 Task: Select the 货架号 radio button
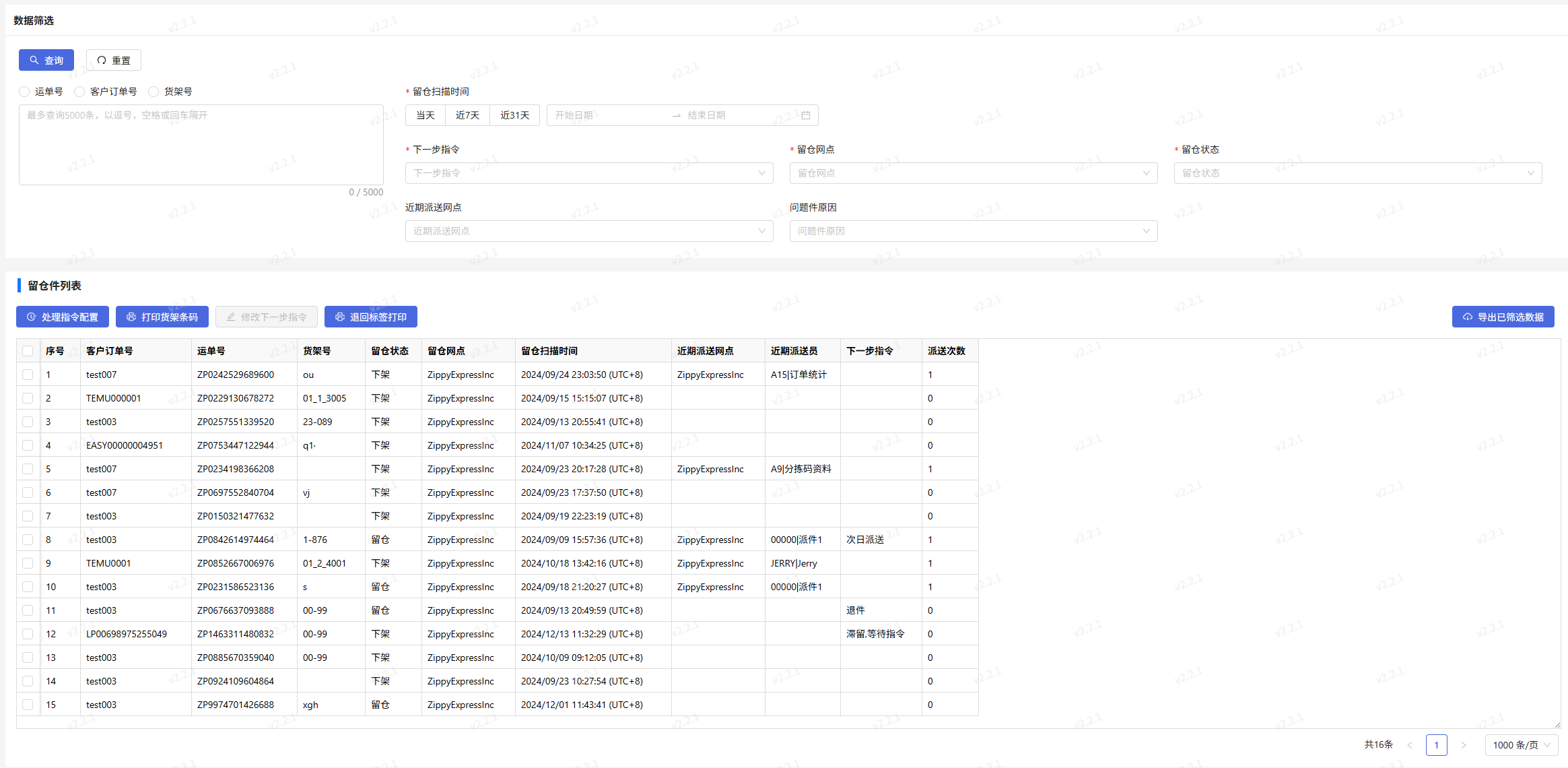click(x=154, y=92)
